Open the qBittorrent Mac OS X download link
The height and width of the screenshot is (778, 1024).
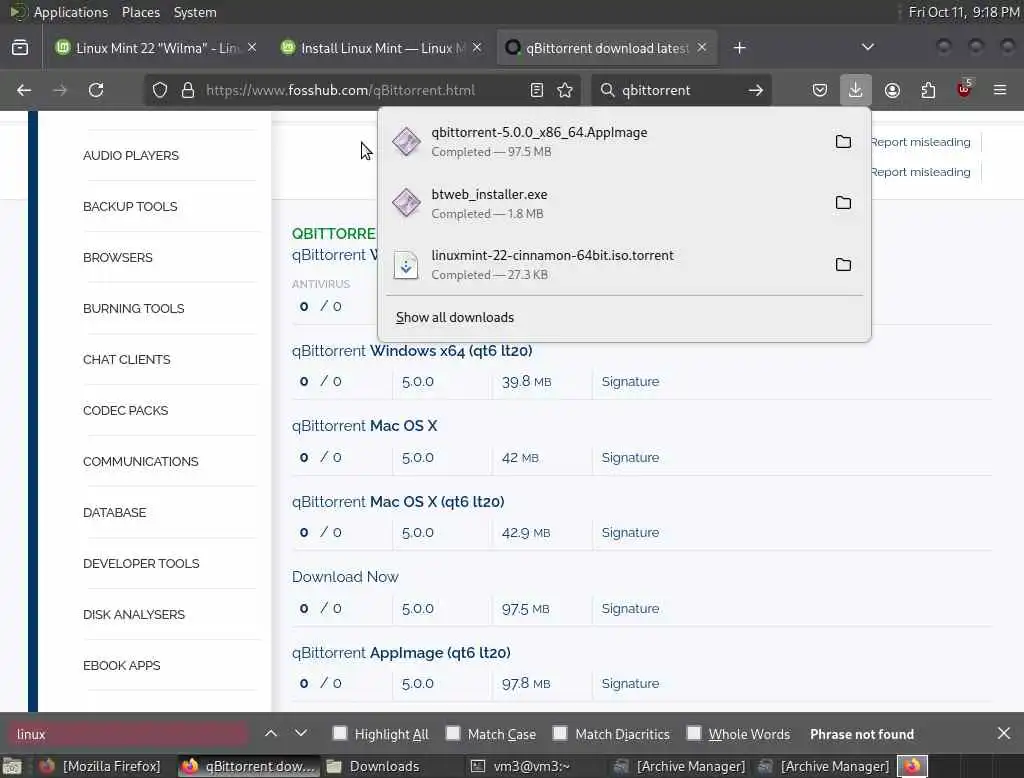pyautogui.click(x=364, y=426)
